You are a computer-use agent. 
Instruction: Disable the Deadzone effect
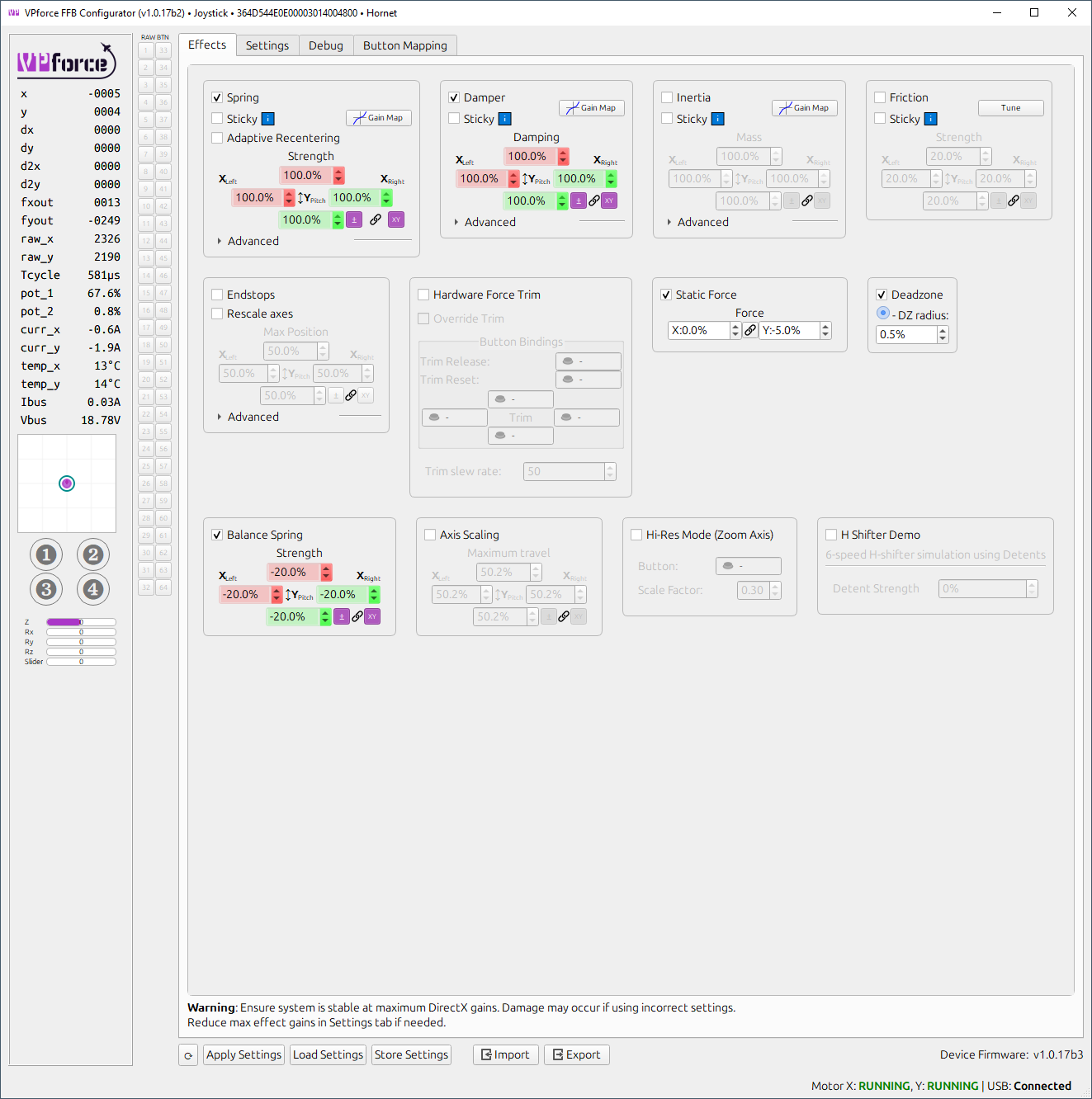880,295
